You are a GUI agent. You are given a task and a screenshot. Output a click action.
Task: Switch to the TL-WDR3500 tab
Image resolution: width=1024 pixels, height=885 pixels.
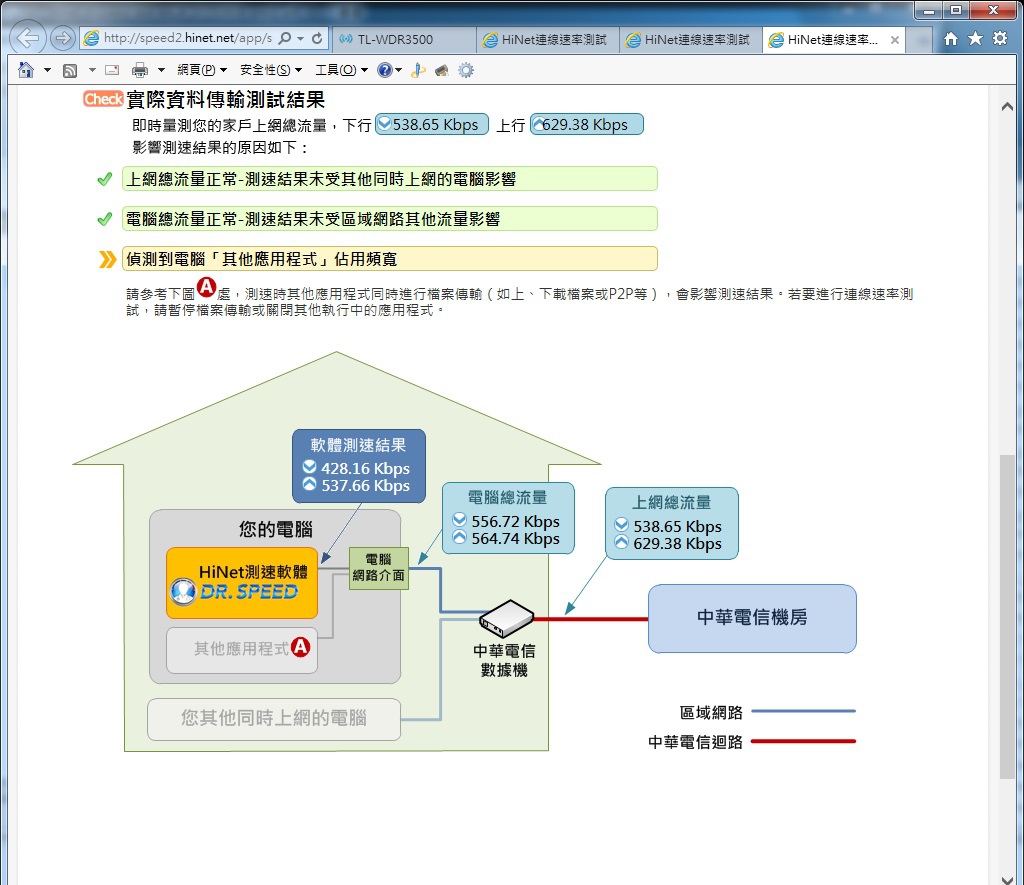coord(404,40)
